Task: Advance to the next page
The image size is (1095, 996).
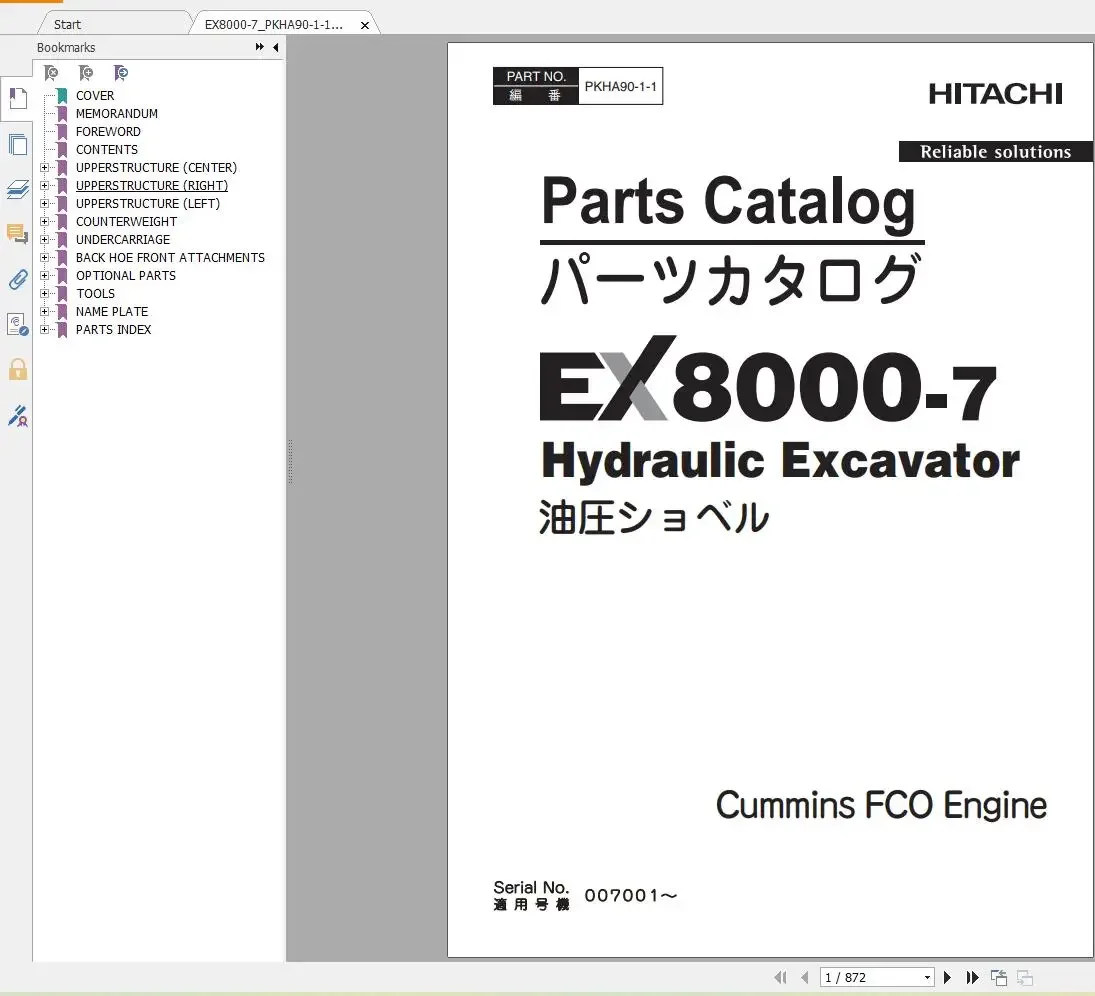Action: pyautogui.click(x=947, y=977)
